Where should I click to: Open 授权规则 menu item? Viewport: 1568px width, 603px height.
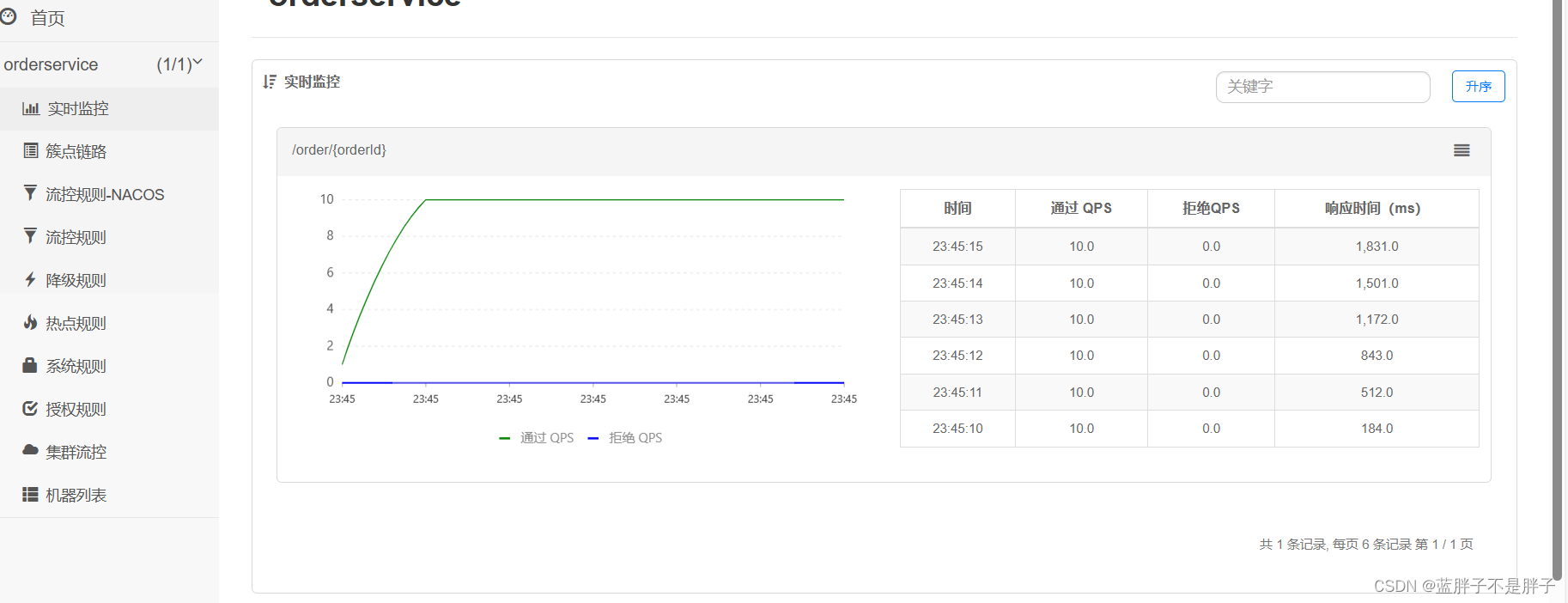(x=76, y=409)
